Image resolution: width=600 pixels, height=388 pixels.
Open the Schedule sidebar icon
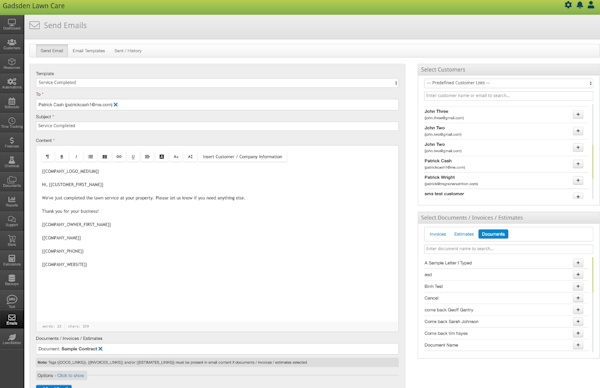tap(12, 103)
